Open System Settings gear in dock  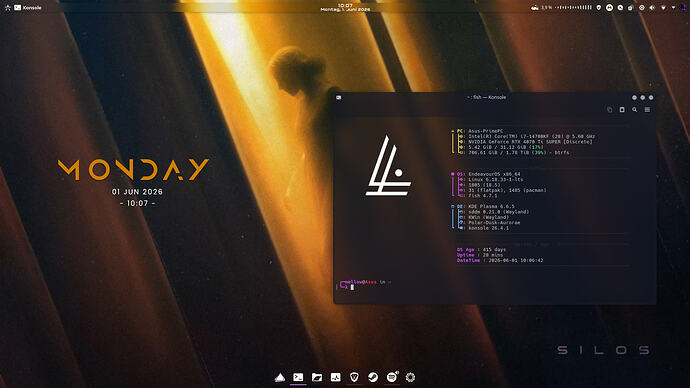tap(410, 377)
